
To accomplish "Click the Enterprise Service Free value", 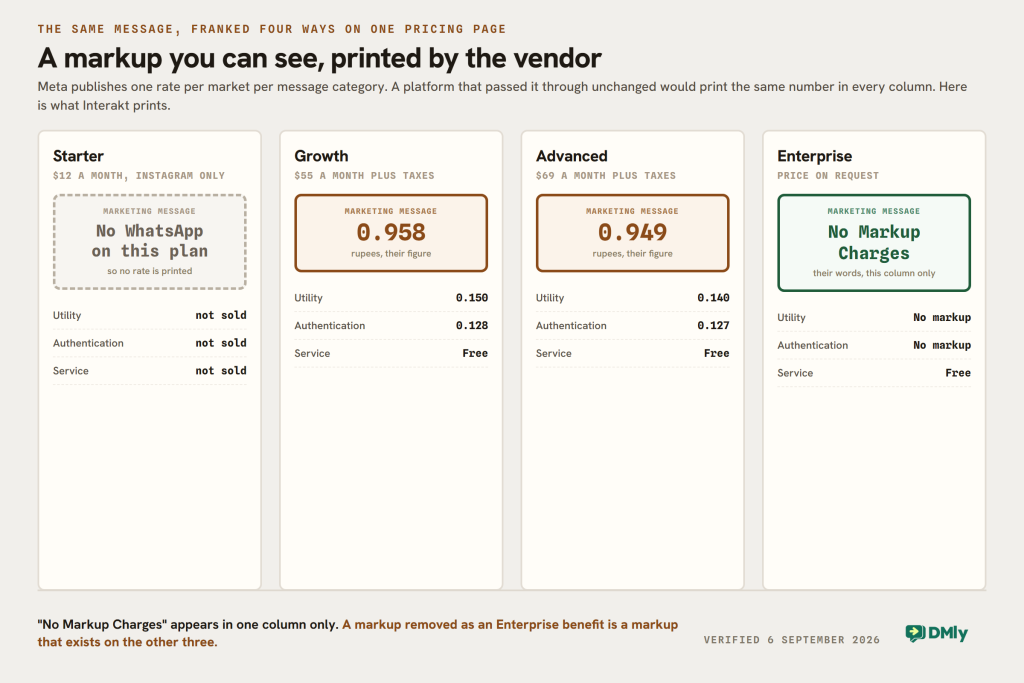I will pyautogui.click(x=958, y=373).
